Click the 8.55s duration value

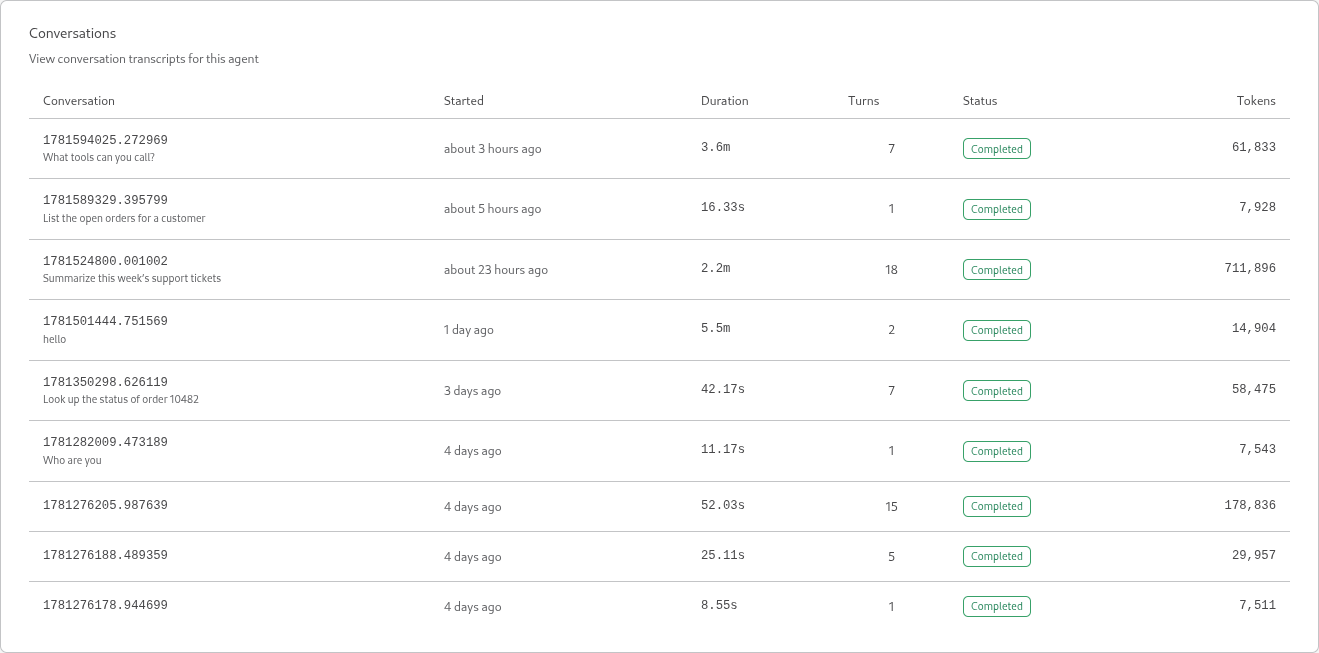719,605
